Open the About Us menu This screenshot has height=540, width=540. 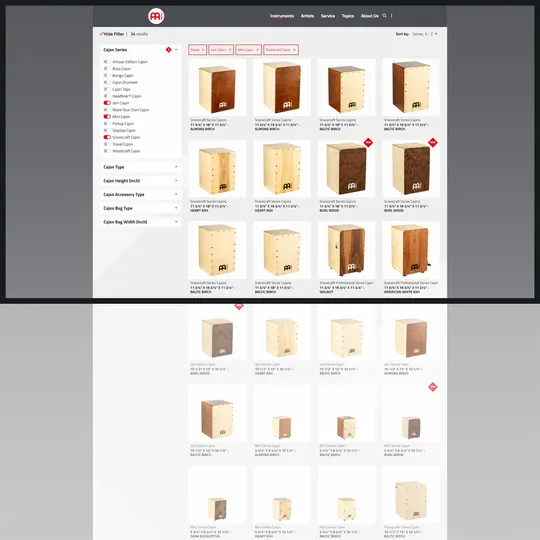[x=370, y=16]
